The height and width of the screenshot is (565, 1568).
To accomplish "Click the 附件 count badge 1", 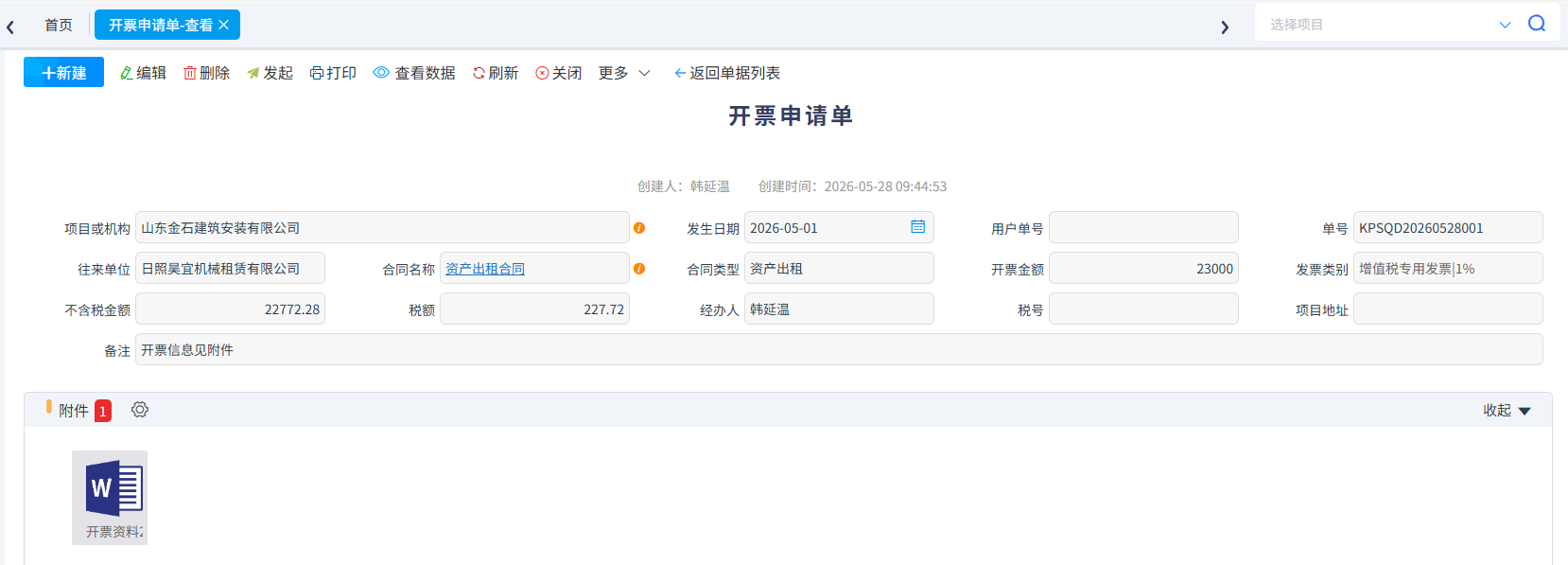I will [x=103, y=411].
